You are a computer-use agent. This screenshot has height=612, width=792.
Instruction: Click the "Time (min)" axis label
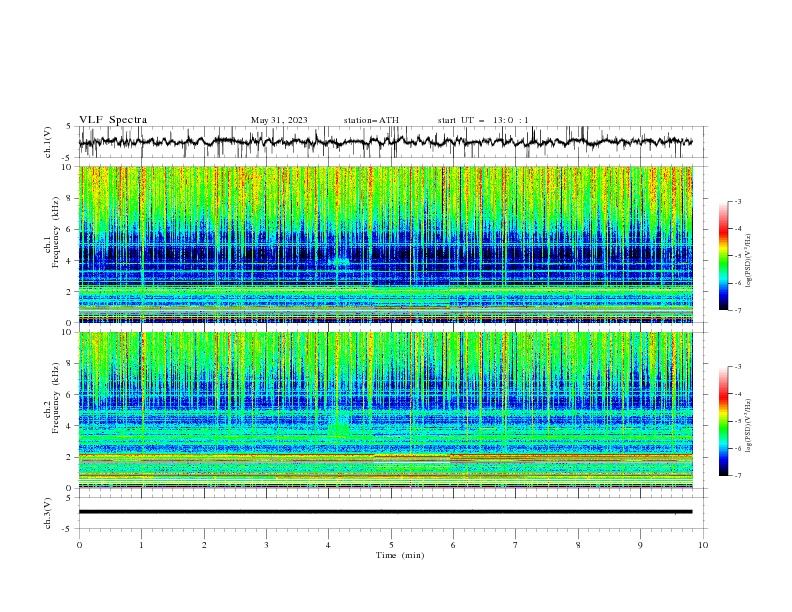400,555
